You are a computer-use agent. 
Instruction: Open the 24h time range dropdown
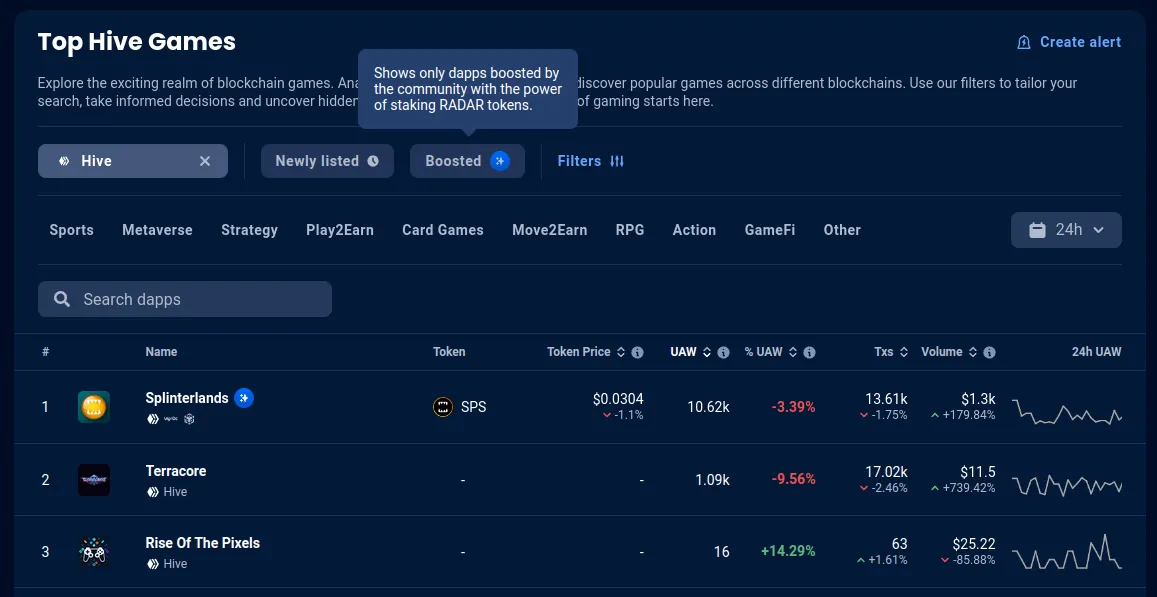(x=1066, y=230)
